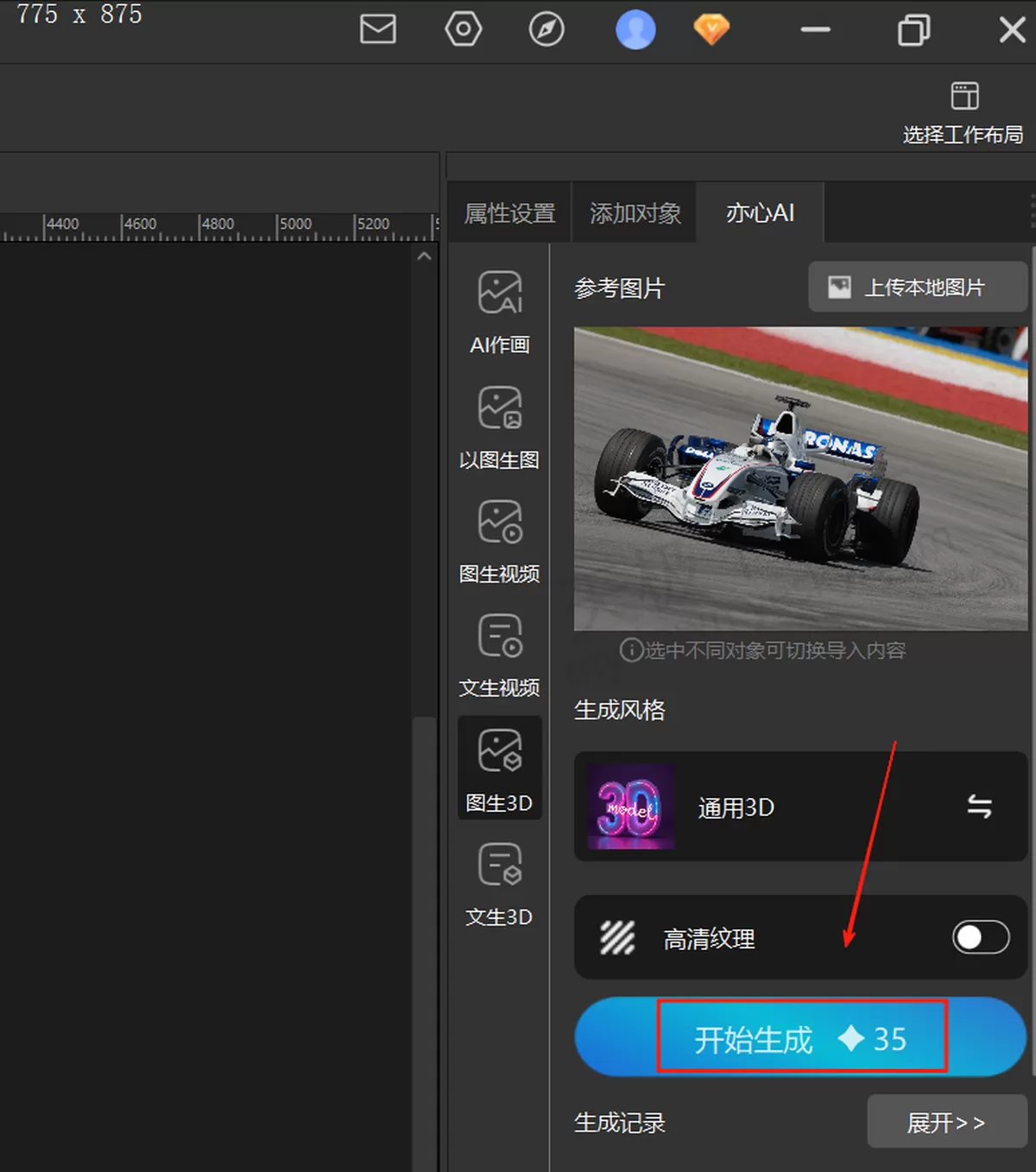This screenshot has width=1036, height=1172.
Task: Open the compass explore icon
Action: tap(546, 29)
